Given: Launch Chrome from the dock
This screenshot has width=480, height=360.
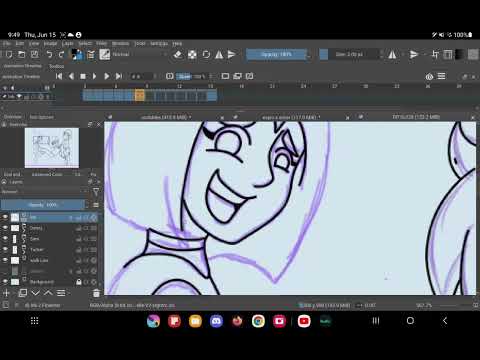Looking at the screenshot, I should point(258,321).
